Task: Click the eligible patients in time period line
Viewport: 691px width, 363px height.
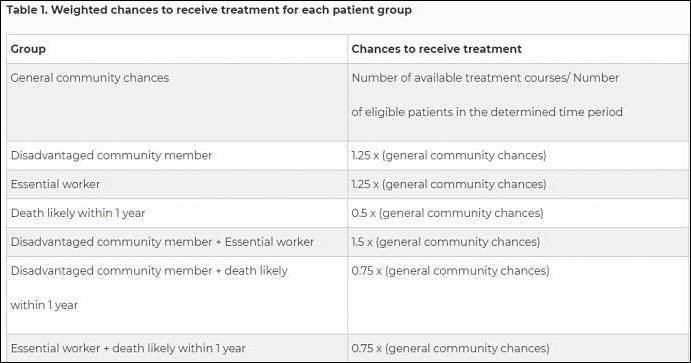Action: tap(487, 112)
